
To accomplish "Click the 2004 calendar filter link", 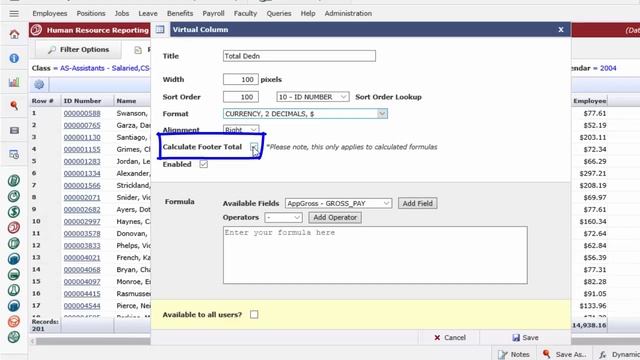I will tap(608, 68).
